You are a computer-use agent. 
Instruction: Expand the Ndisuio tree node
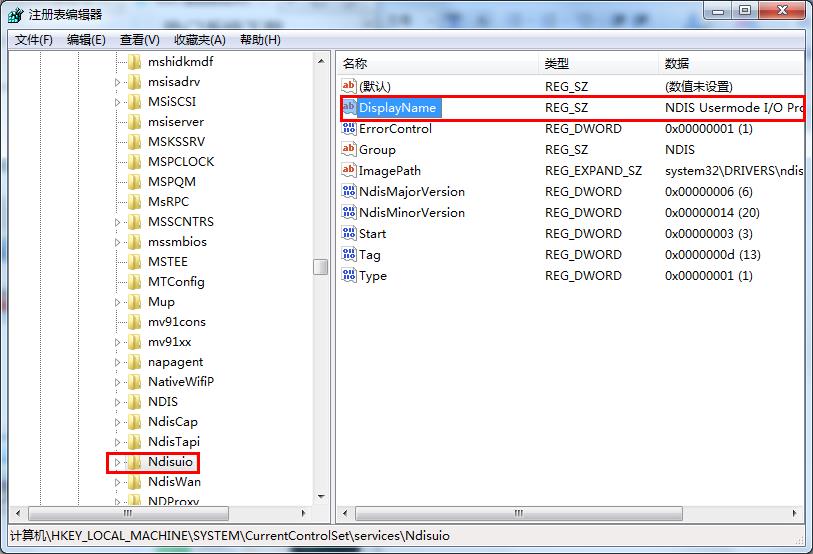coord(117,462)
